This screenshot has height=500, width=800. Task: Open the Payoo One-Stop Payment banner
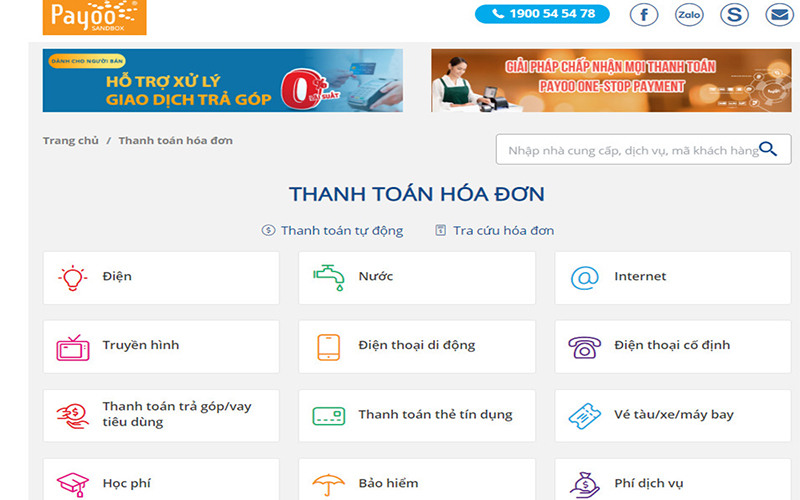610,81
